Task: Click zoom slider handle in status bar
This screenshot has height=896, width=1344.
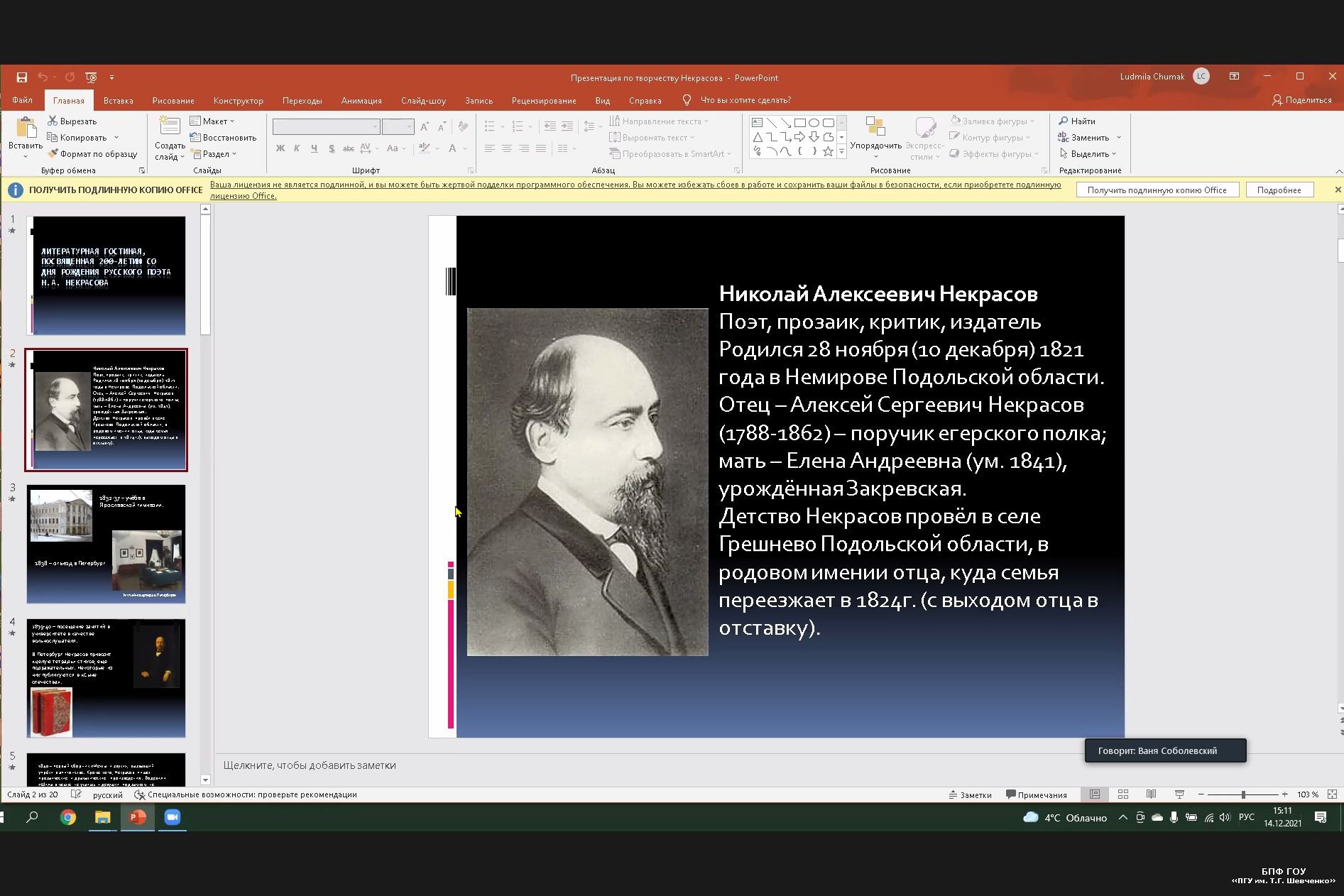Action: click(1243, 794)
